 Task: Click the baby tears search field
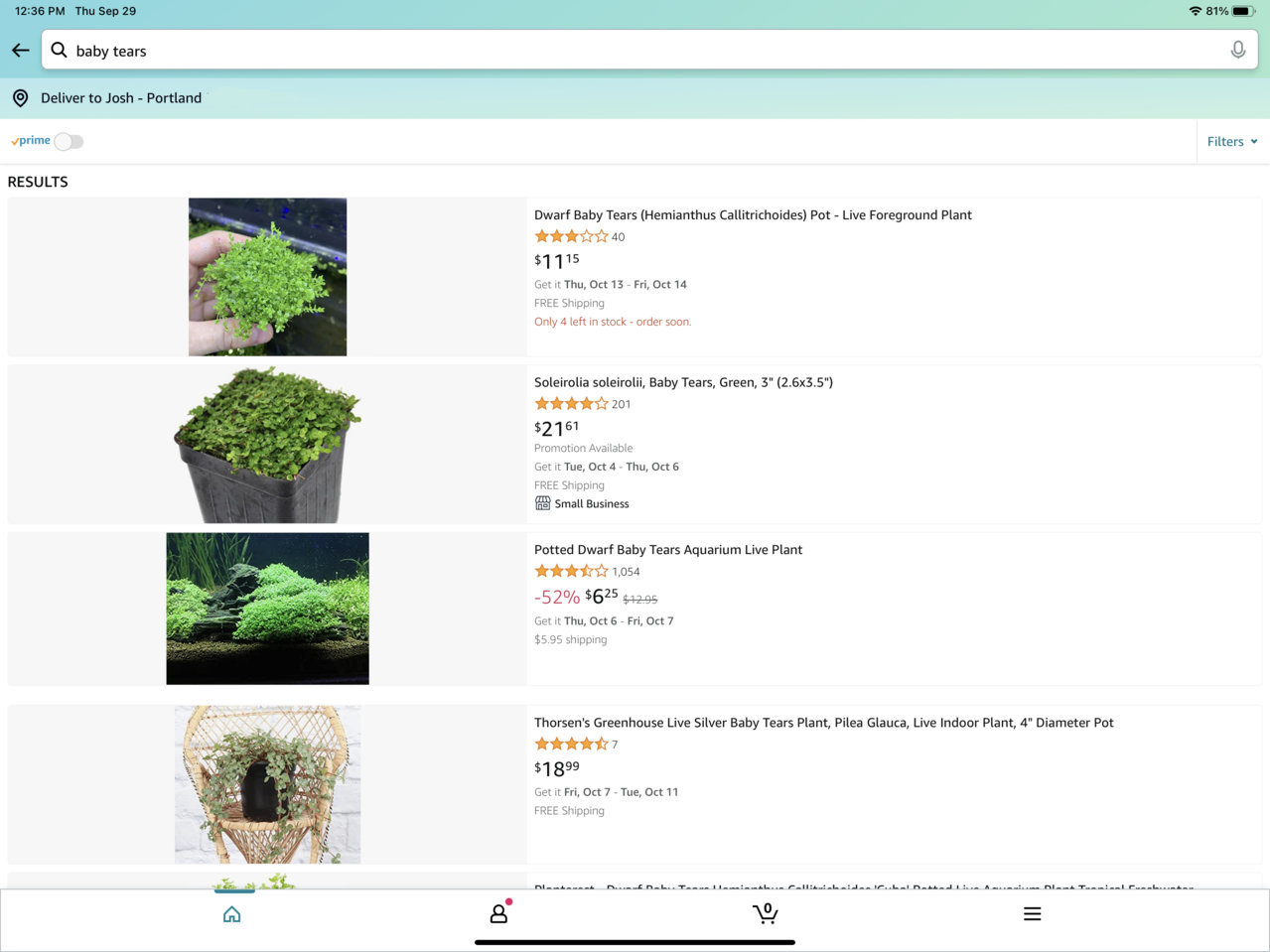click(649, 50)
